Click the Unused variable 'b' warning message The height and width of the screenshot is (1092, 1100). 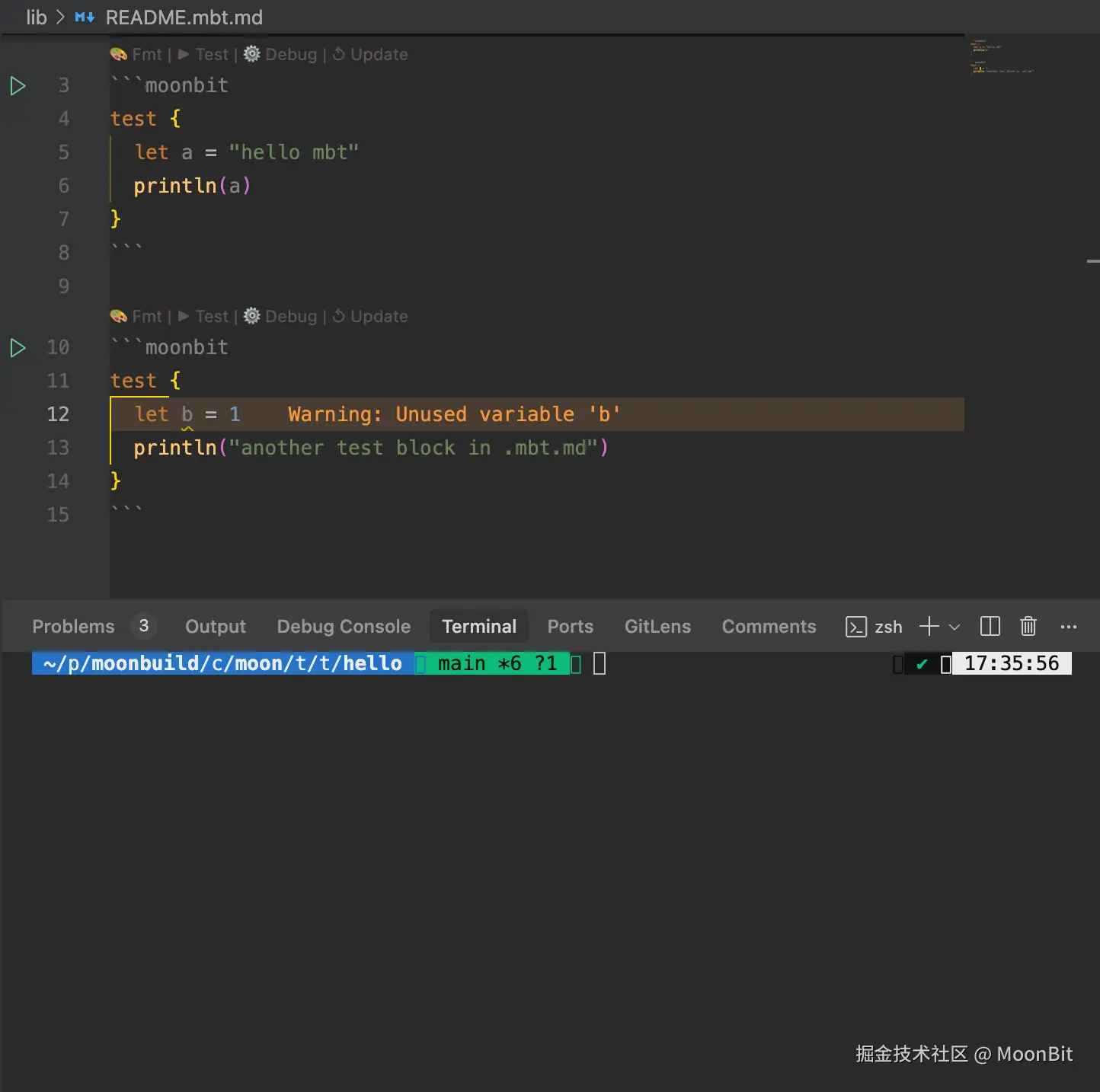tap(454, 414)
